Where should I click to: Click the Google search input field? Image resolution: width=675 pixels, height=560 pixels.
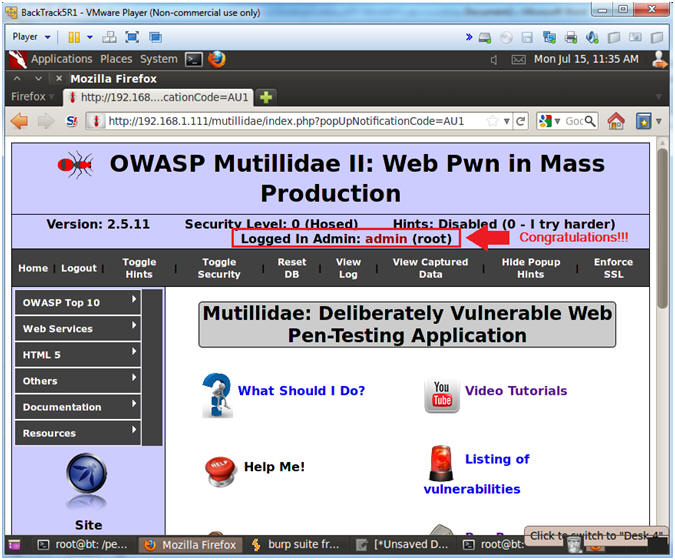[573, 122]
